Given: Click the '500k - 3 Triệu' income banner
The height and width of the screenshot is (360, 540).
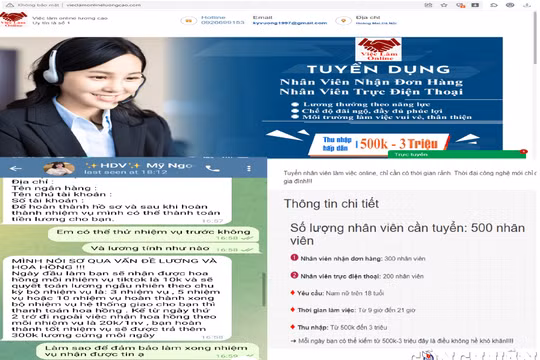Looking at the screenshot, I should click(x=379, y=144).
